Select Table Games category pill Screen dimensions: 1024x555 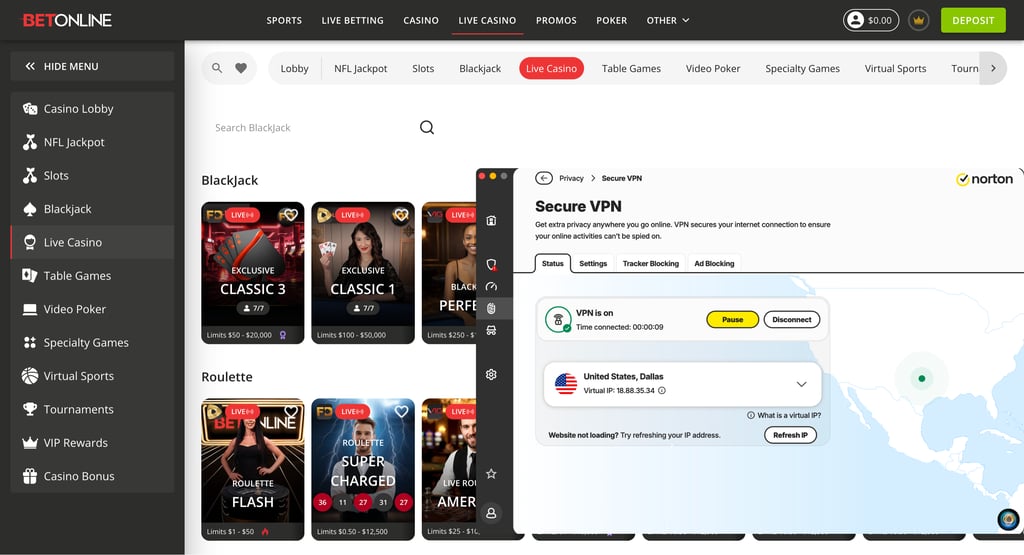tap(631, 68)
